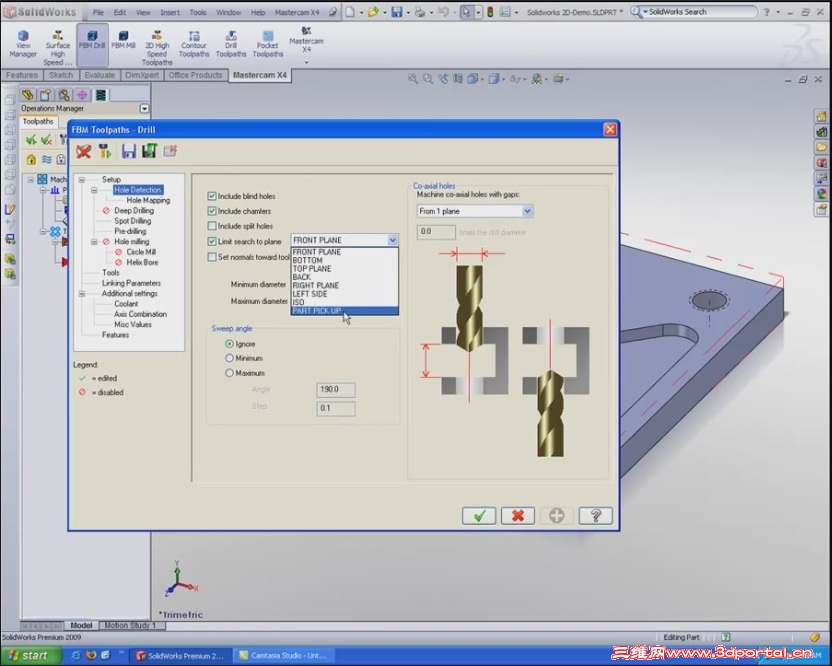Click the Mastercam toolpaths manager tab icon

click(x=100, y=95)
